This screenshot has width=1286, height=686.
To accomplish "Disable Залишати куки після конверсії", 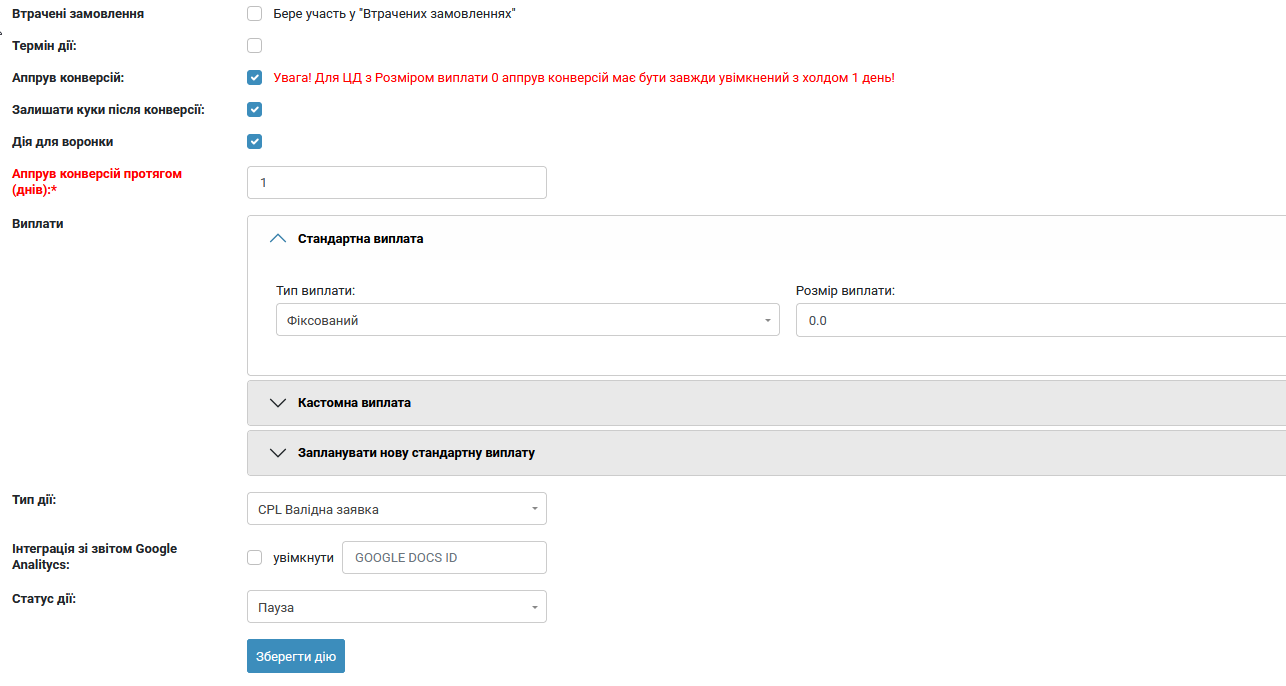I will coord(254,109).
